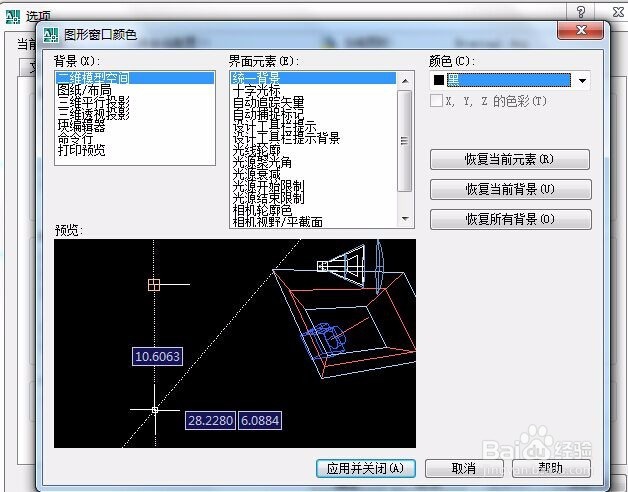Select 自动追踪矢量 interface element
The width and height of the screenshot is (628, 492).
point(269,102)
